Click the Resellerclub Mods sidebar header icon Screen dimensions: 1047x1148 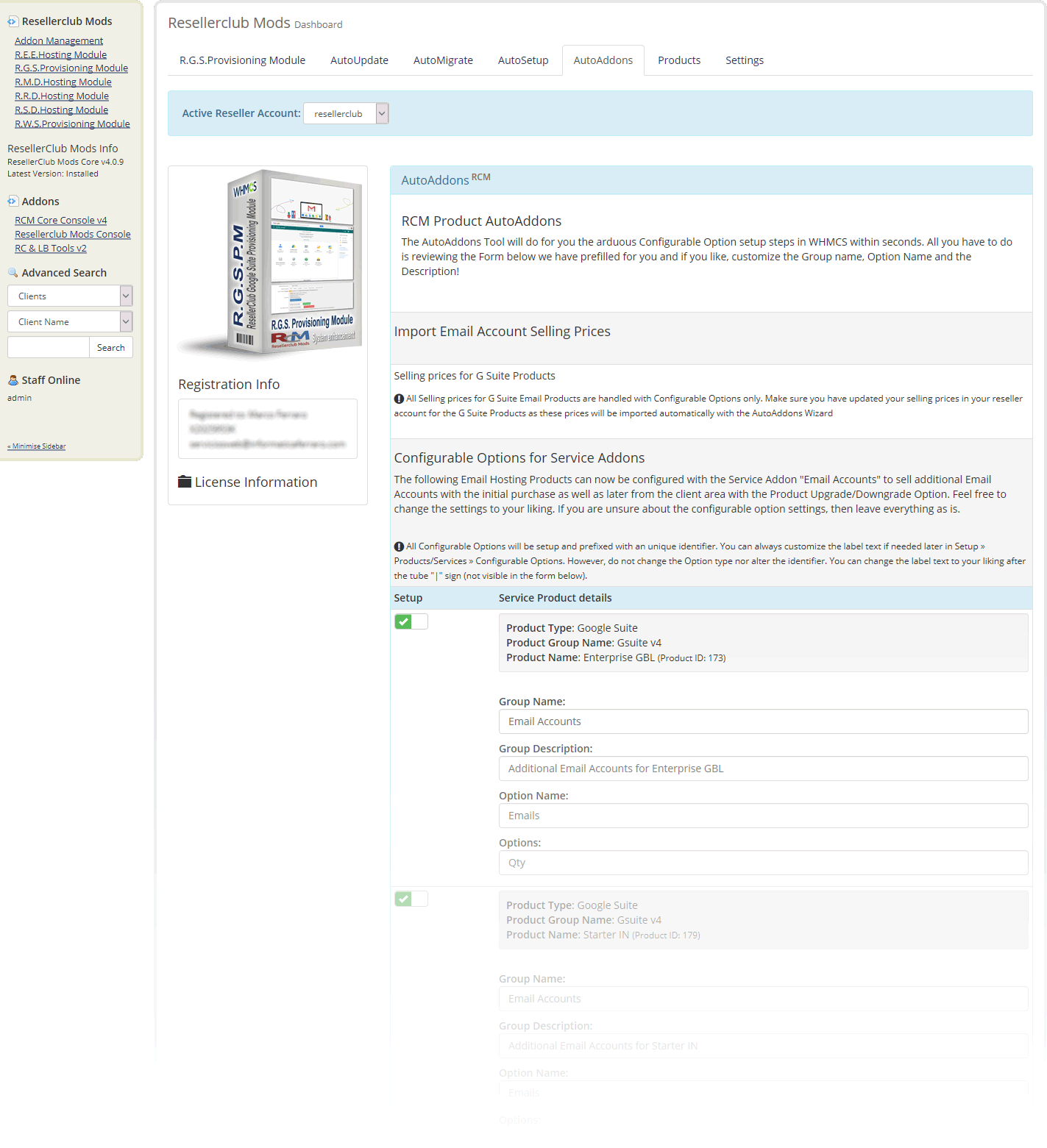(x=13, y=21)
